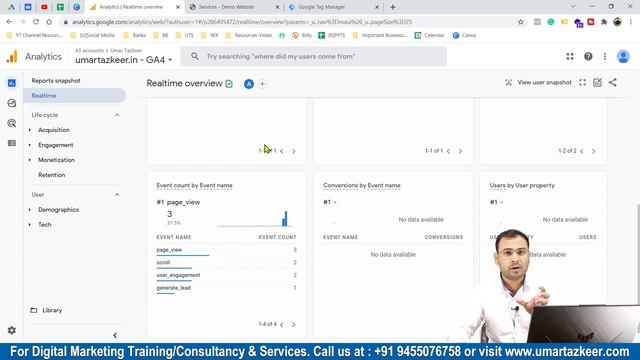Open Reports snapshot
Image resolution: width=640 pixels, height=360 pixels.
(x=56, y=81)
